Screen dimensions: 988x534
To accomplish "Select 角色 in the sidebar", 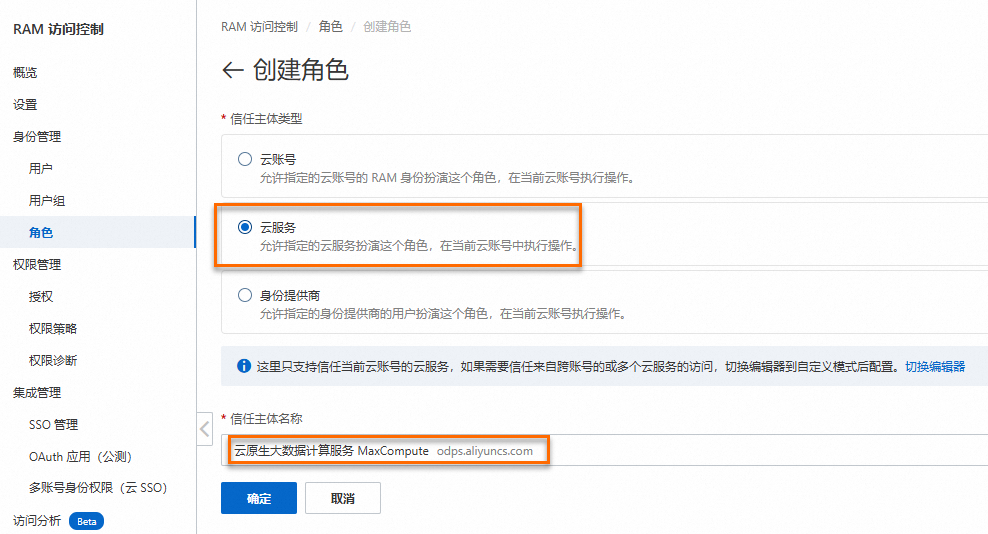I will coord(41,233).
